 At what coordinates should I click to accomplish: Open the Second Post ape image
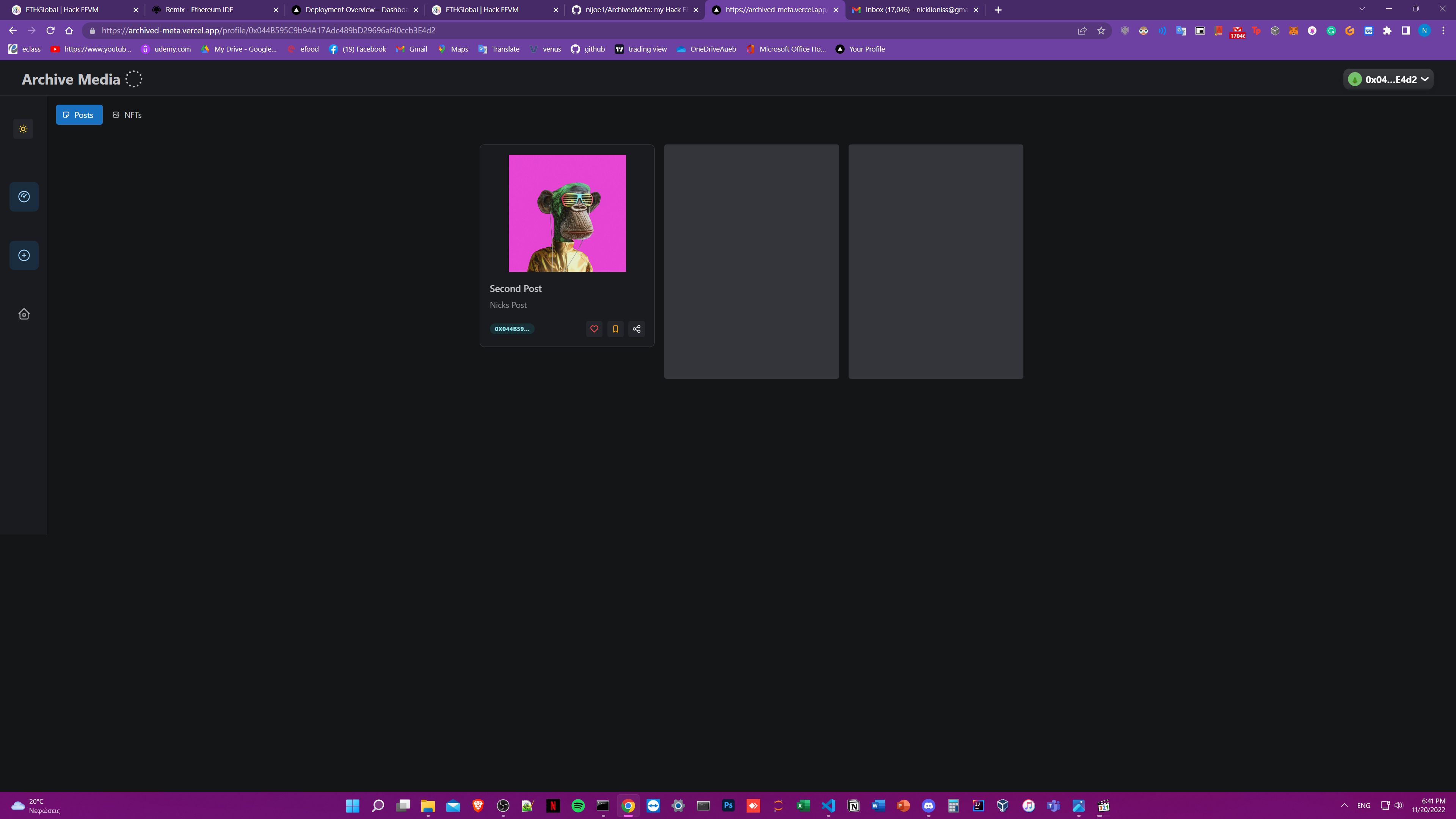pyautogui.click(x=567, y=213)
